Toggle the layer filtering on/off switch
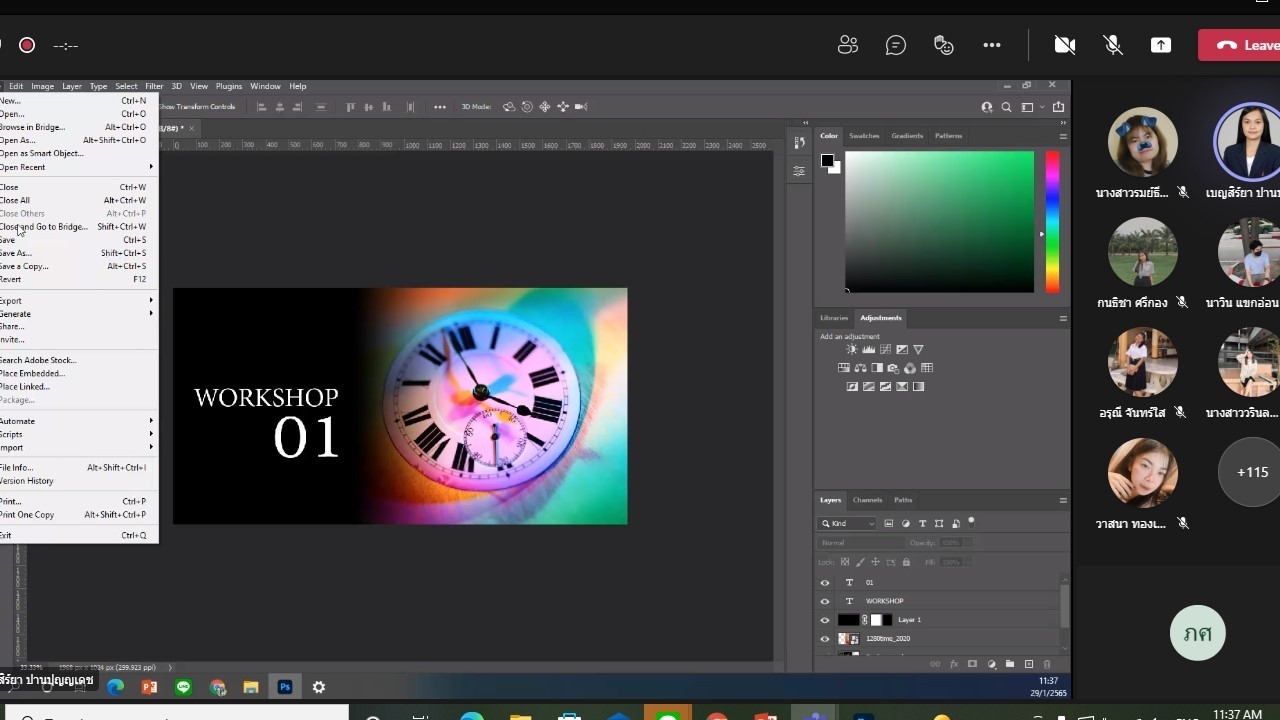The height and width of the screenshot is (720, 1280). [x=971, y=521]
